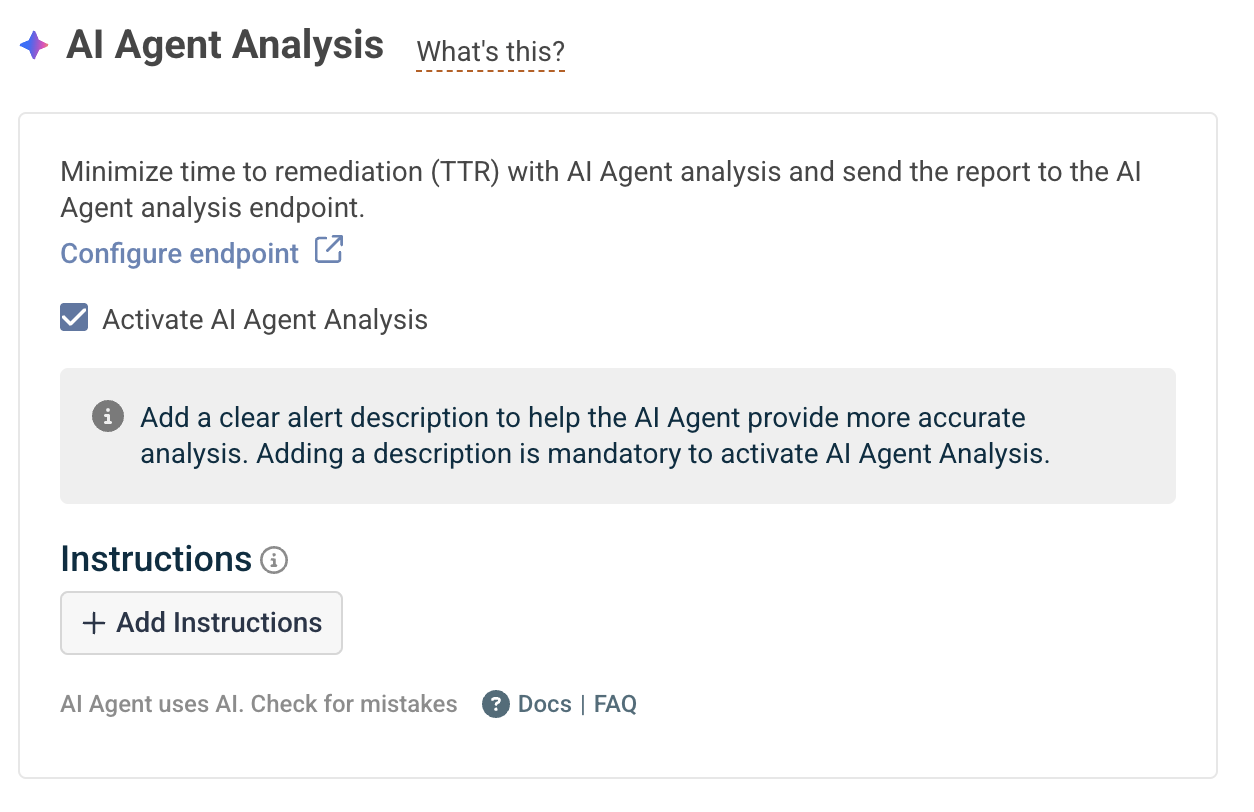Viewport: 1254px width, 812px height.
Task: Click the question mark help icon
Action: [496, 704]
